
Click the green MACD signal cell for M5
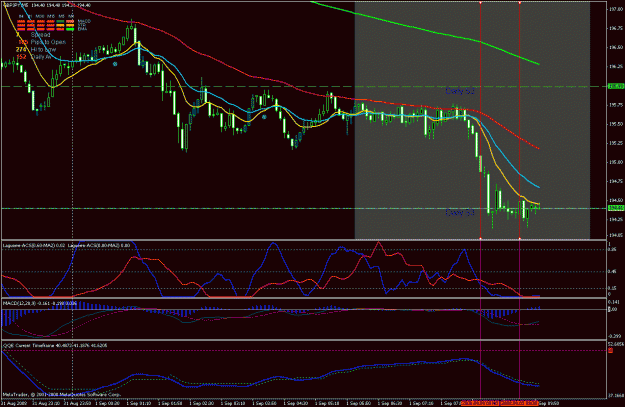[60, 21]
